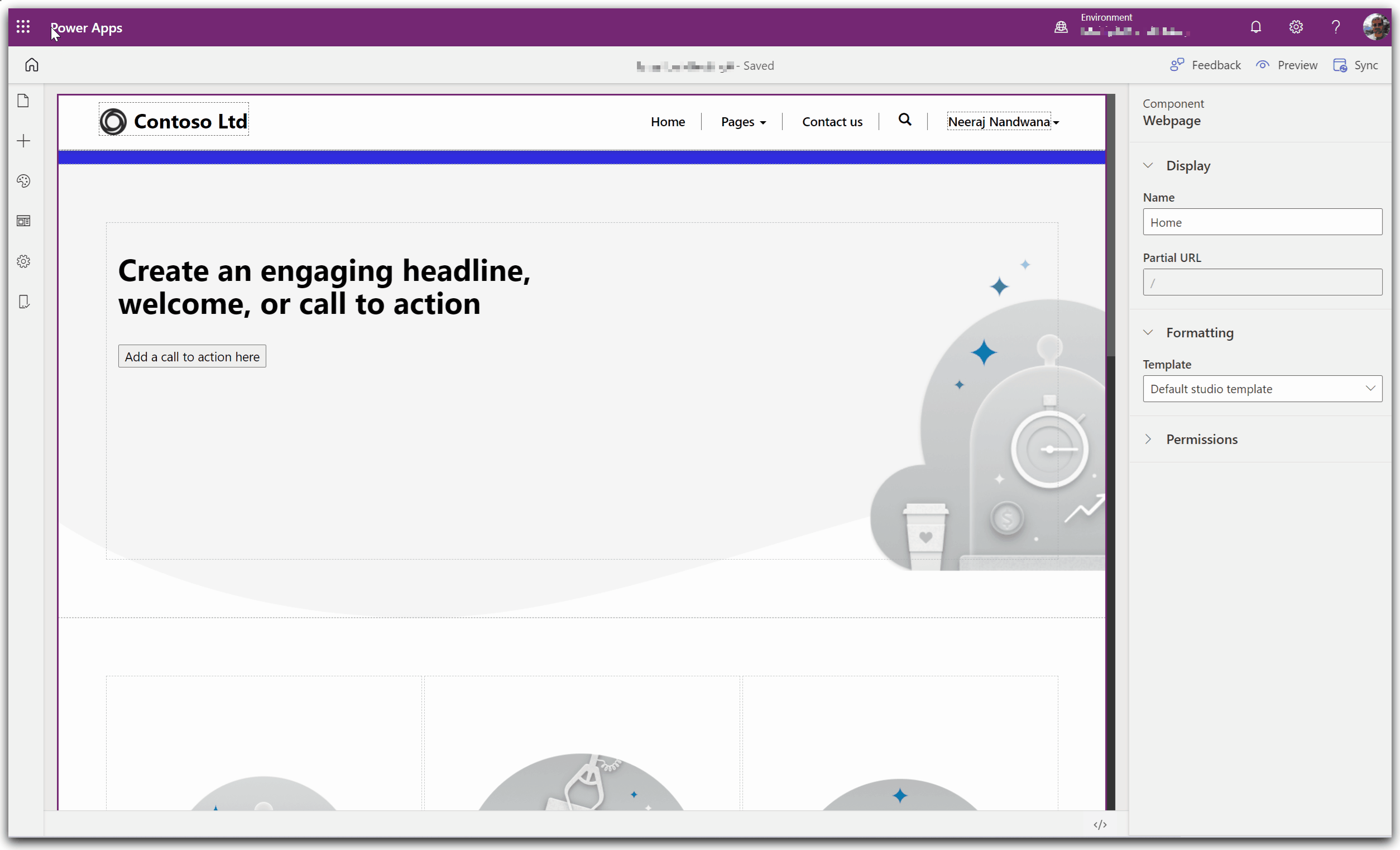
Task: Collapse the Formatting section
Action: [x=1148, y=333]
